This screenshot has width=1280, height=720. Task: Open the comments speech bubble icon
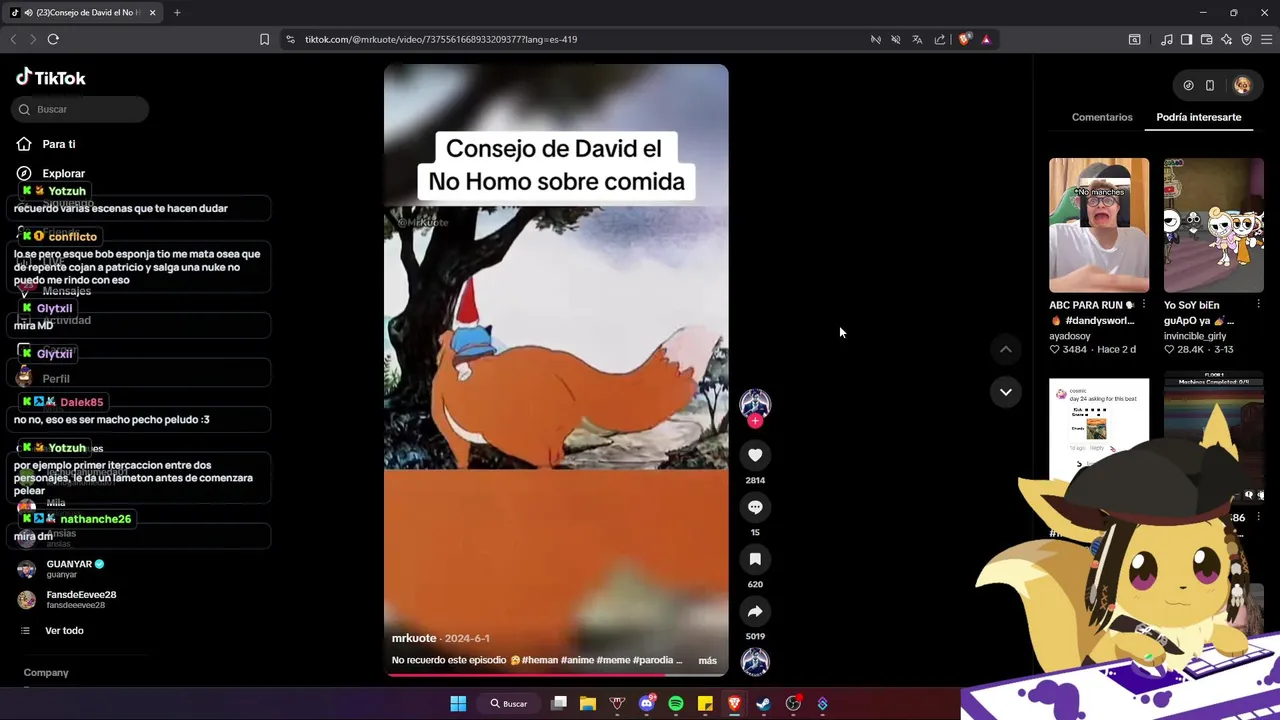[x=755, y=507]
